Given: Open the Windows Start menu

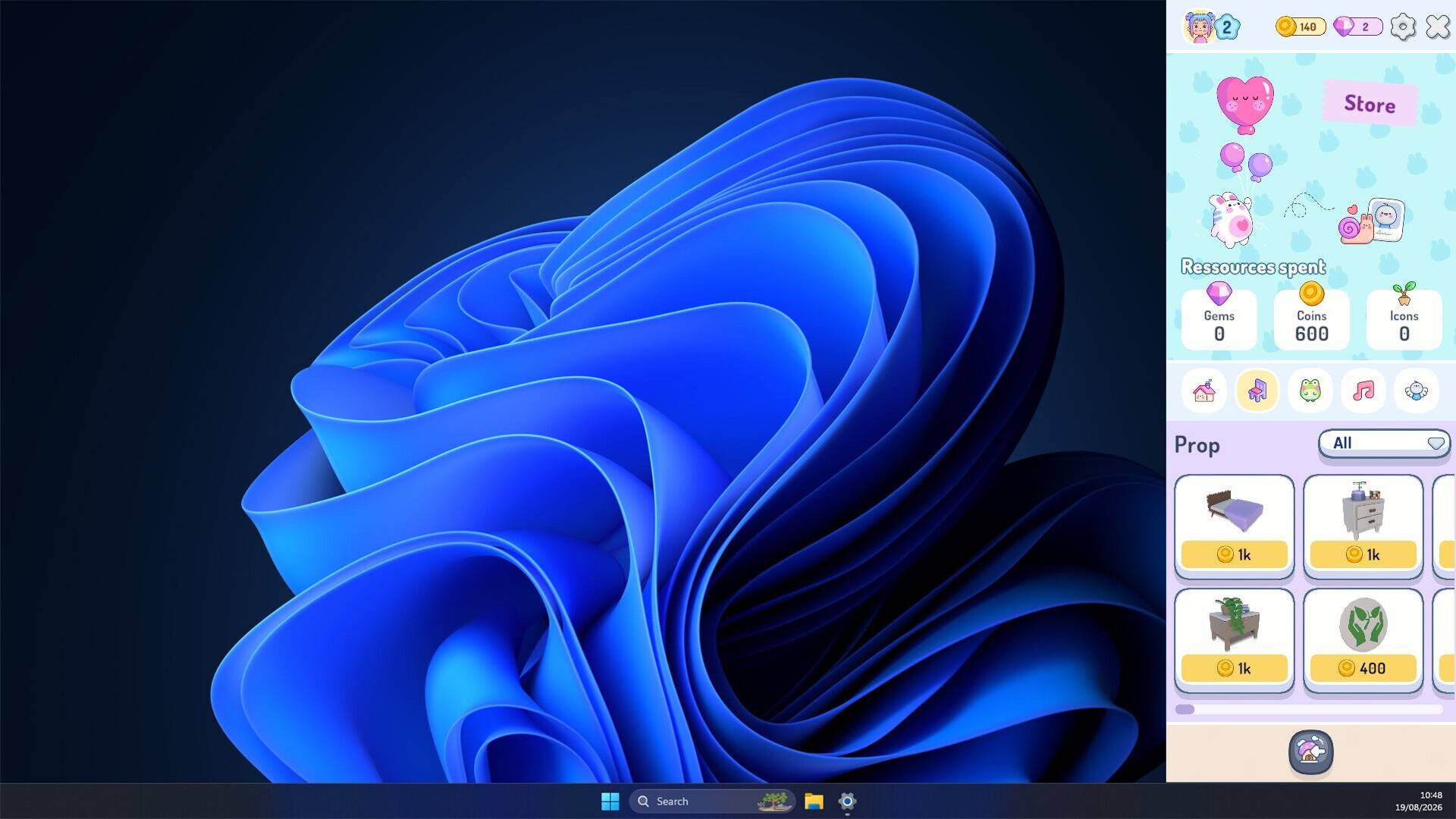Looking at the screenshot, I should (610, 801).
